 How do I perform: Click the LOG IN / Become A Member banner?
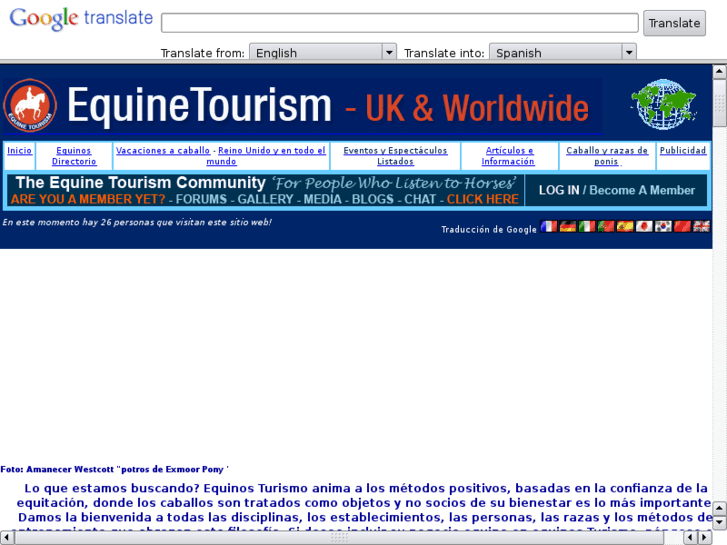(x=616, y=190)
